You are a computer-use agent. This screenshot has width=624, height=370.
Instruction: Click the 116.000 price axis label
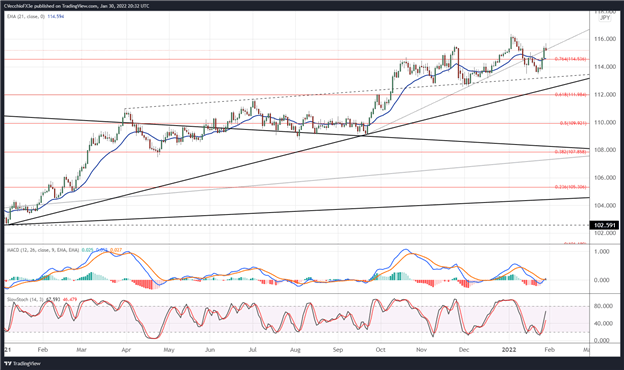coord(604,39)
